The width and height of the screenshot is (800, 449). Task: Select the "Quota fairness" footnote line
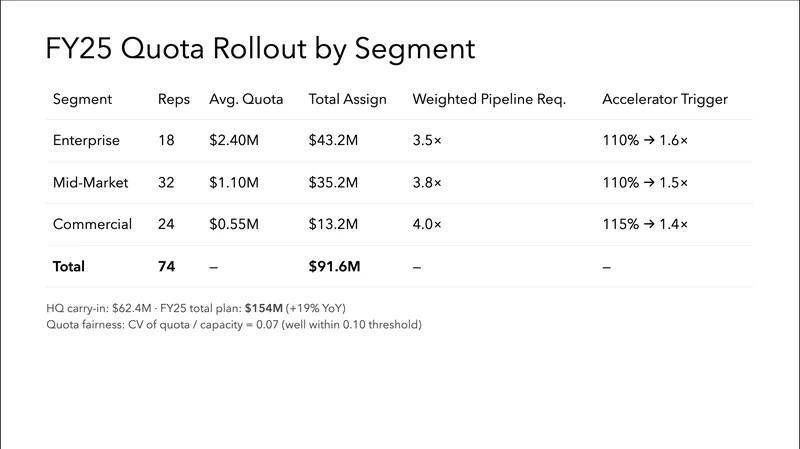(234, 324)
